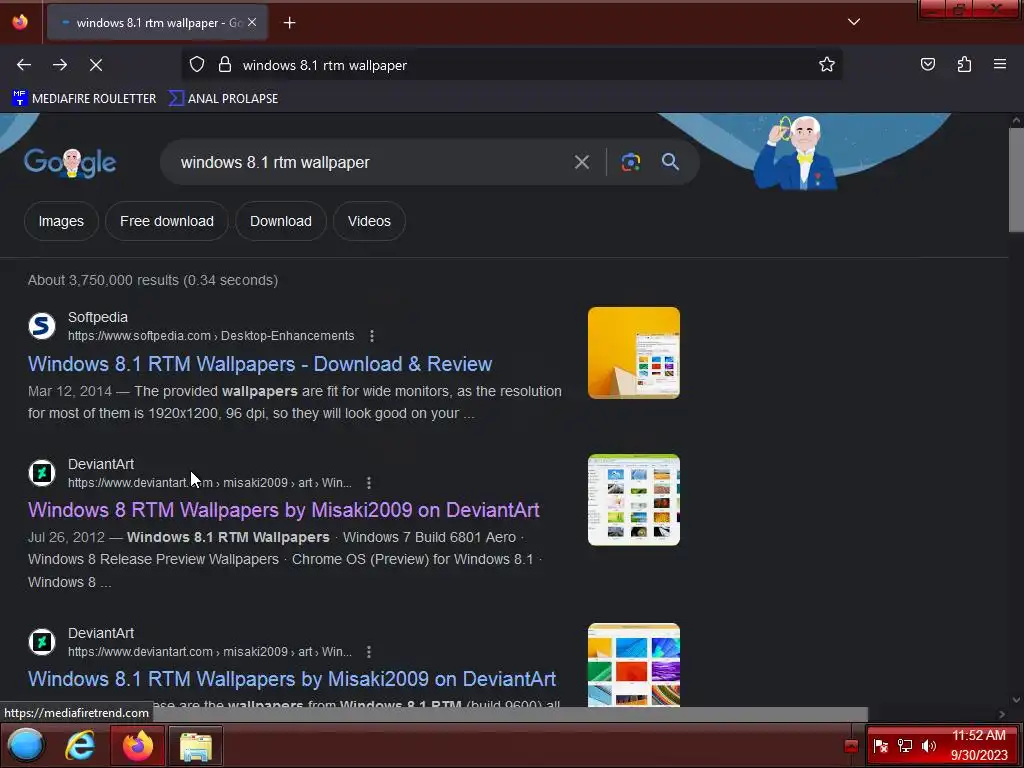Screen dimensions: 1024x768
Task: Select the Free download filter chip
Action: (167, 221)
